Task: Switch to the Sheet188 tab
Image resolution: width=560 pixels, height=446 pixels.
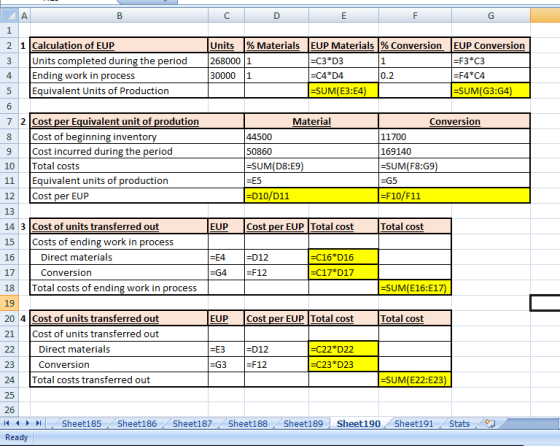Action: tap(248, 424)
